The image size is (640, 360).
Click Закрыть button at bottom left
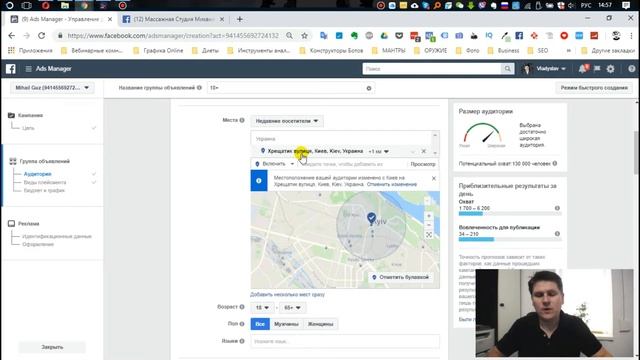[52, 347]
